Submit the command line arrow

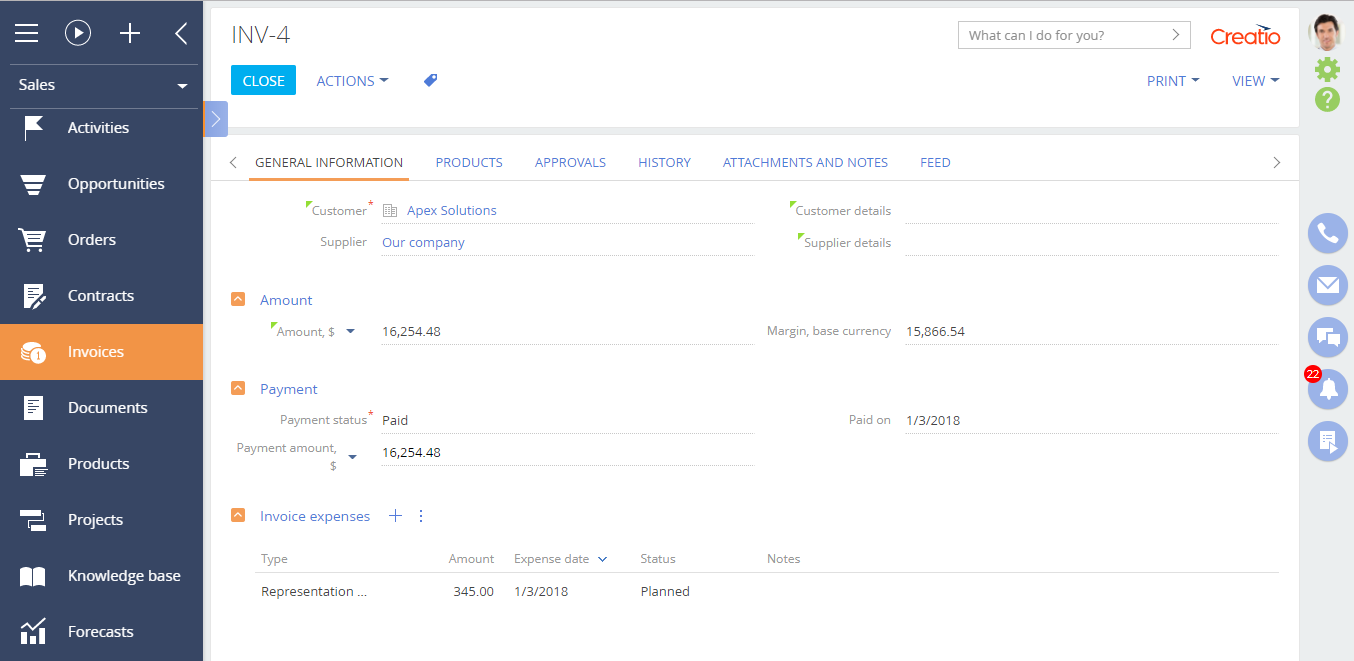[x=1176, y=35]
